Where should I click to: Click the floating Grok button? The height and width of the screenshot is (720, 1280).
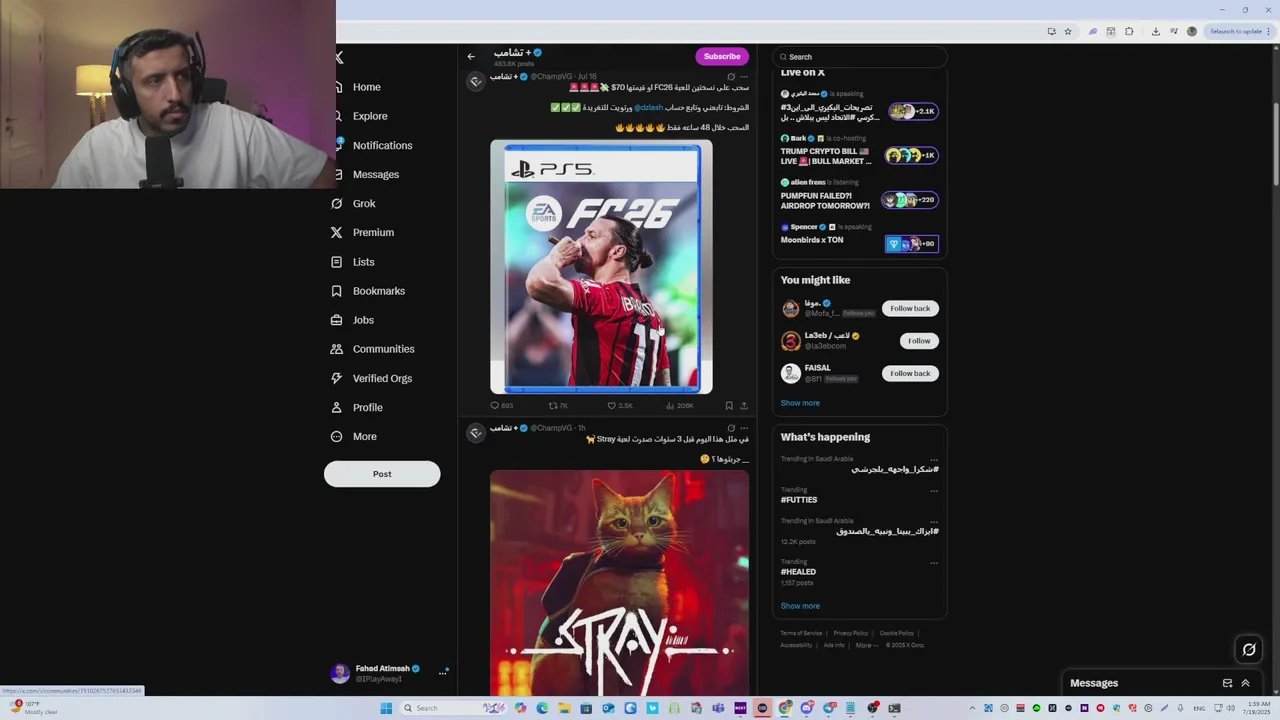point(1249,650)
